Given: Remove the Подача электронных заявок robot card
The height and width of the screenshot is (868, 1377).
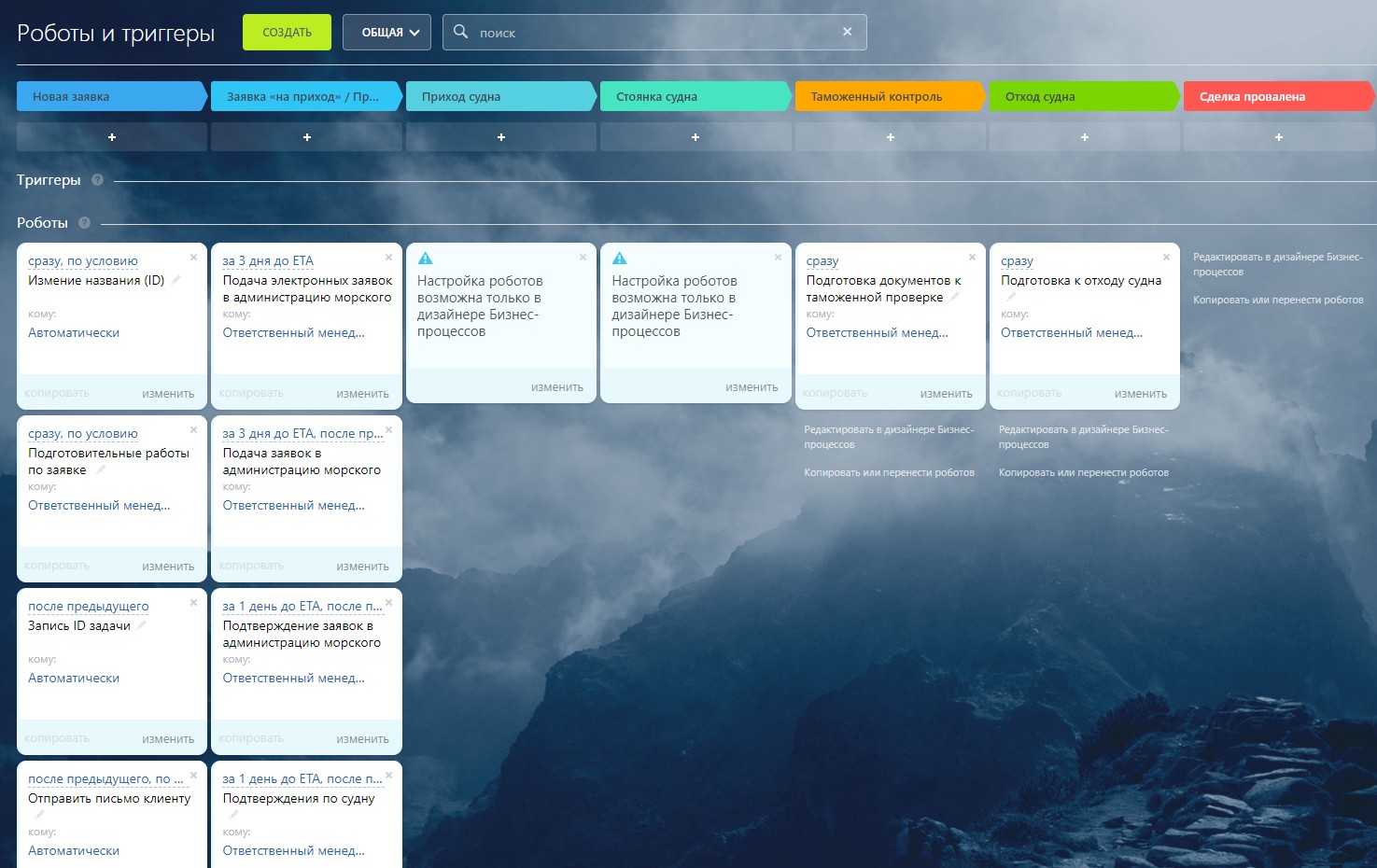Looking at the screenshot, I should coord(388,258).
